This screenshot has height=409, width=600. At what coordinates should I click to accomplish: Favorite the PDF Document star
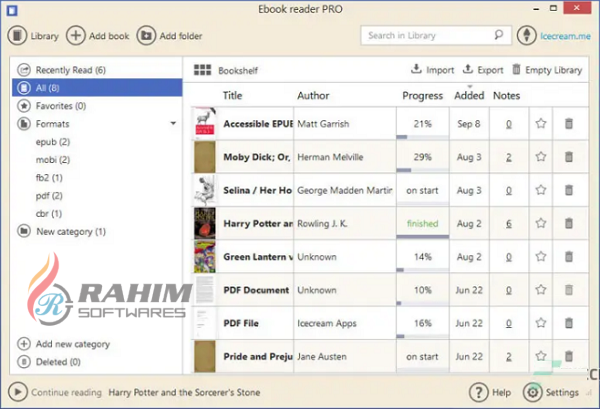pos(541,290)
